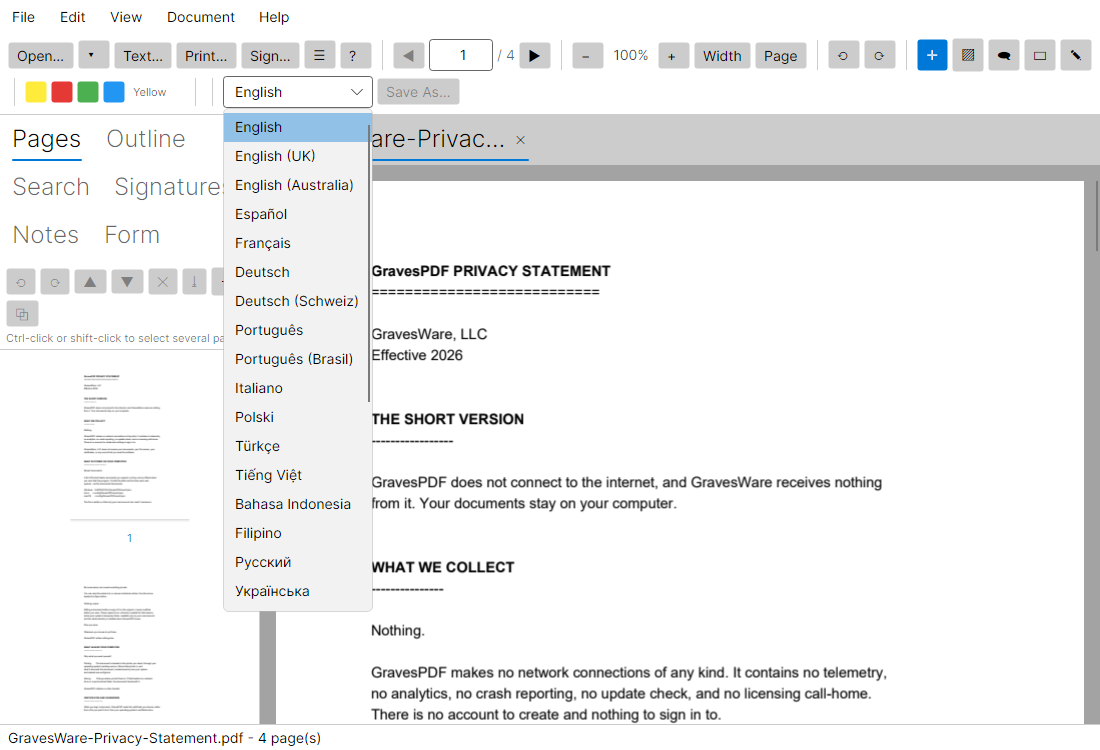Close the GravesWare-Privacy document tab
Image resolution: width=1100 pixels, height=750 pixels.
coord(521,140)
